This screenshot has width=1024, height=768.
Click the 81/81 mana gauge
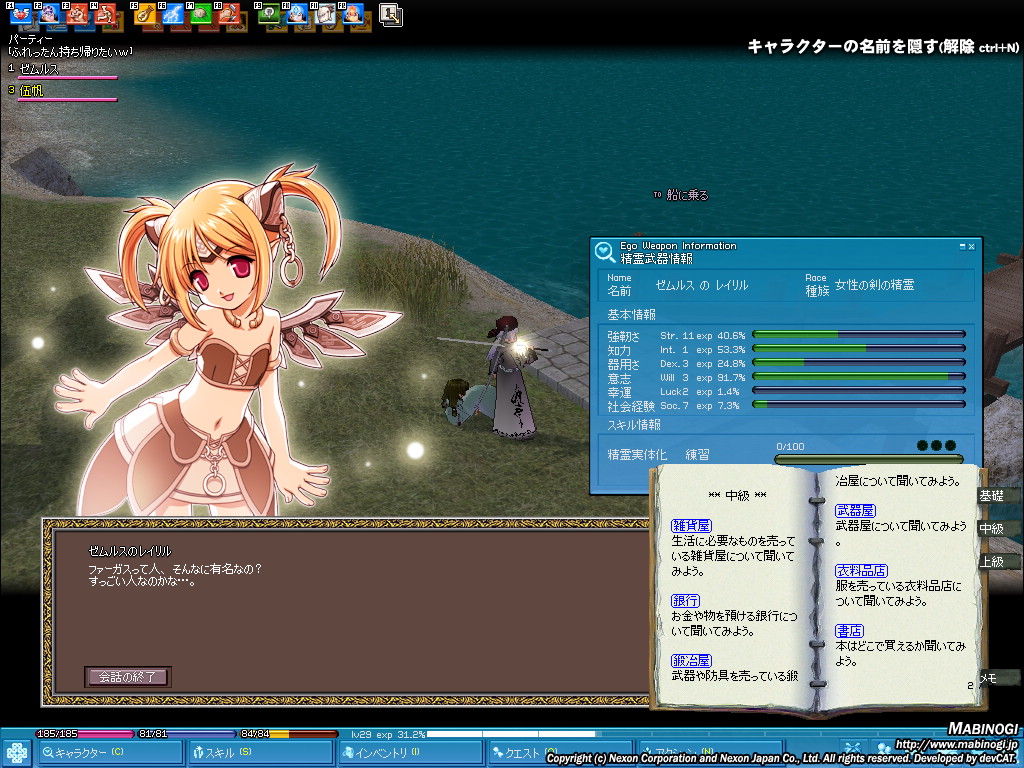pyautogui.click(x=186, y=734)
